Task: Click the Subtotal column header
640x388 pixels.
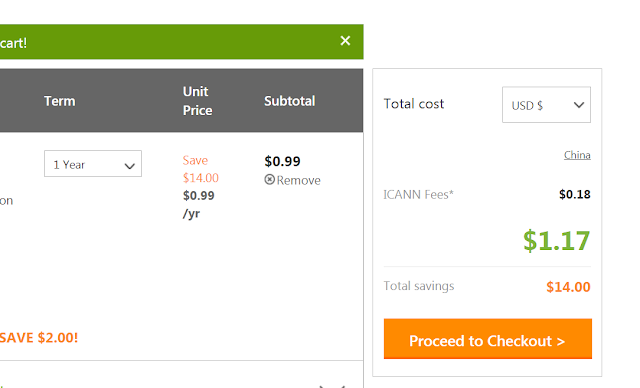Action: point(289,101)
